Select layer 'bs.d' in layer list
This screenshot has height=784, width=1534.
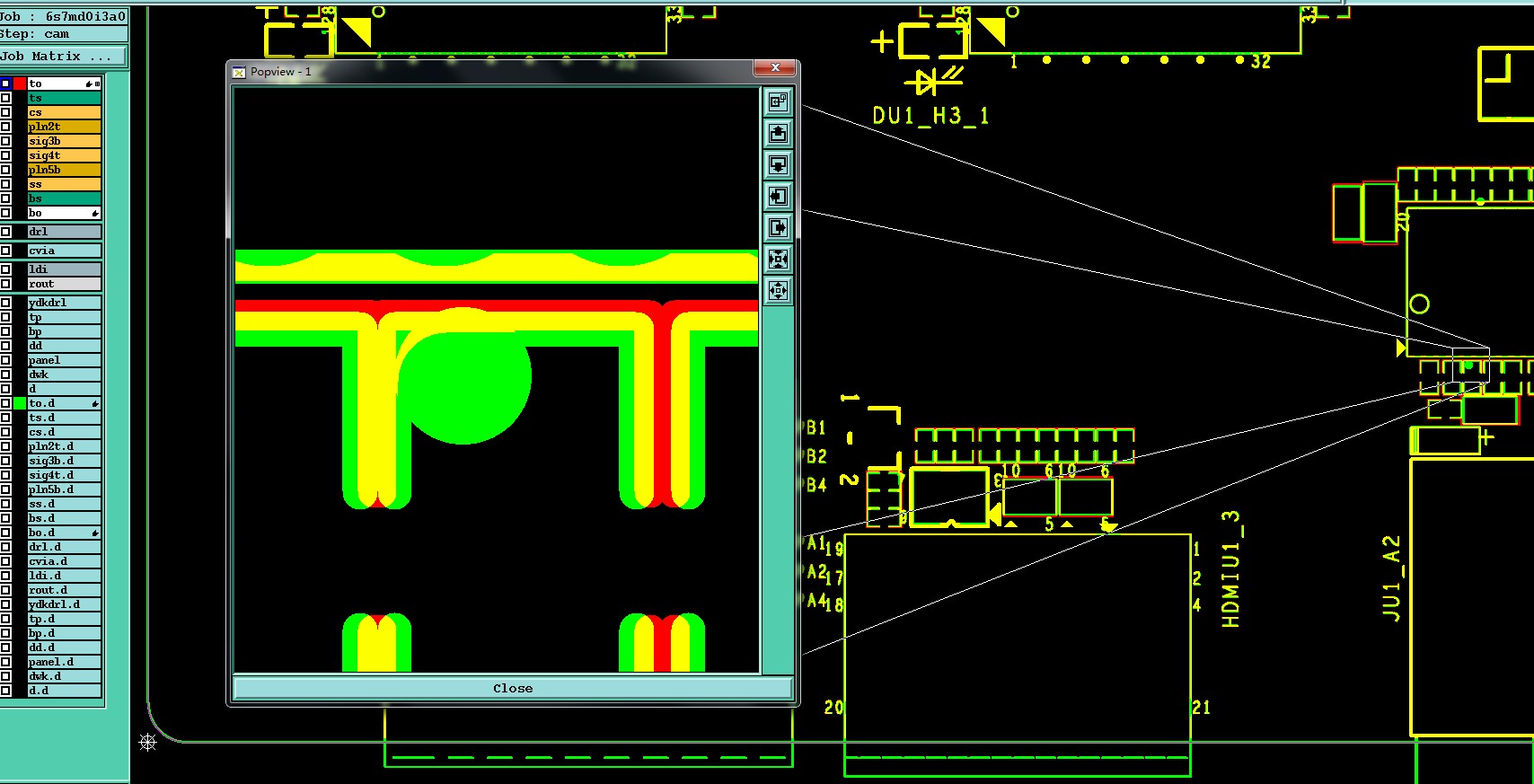[x=65, y=518]
